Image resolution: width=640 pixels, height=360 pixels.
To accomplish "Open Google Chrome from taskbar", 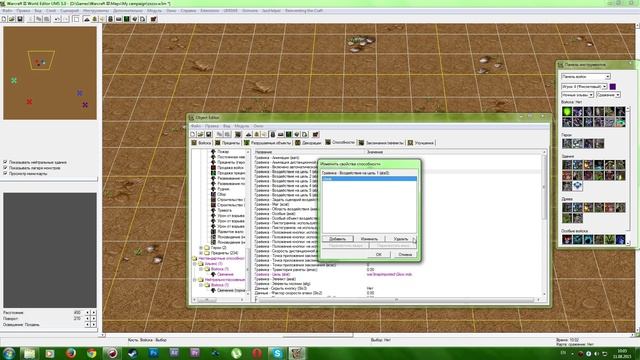I will pos(91,353).
